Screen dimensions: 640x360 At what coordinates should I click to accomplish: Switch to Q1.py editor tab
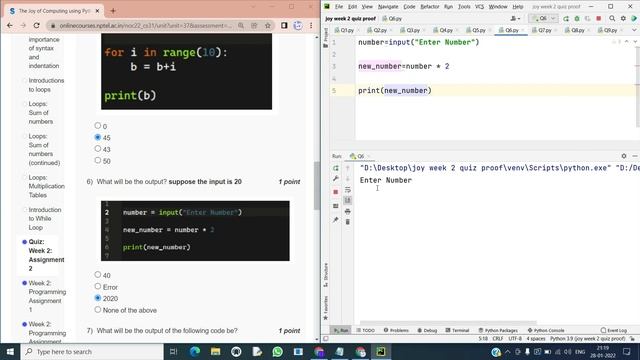coord(347,30)
